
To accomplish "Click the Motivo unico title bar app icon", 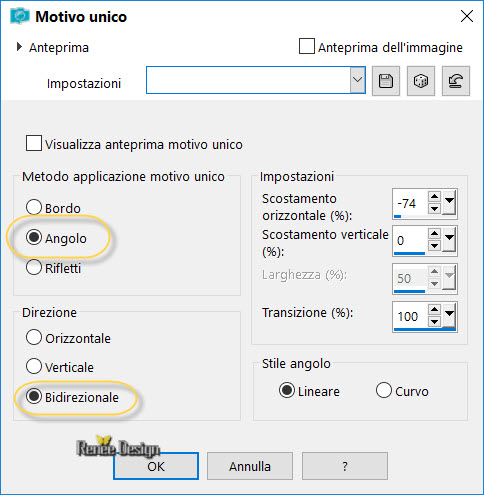I will coord(20,16).
